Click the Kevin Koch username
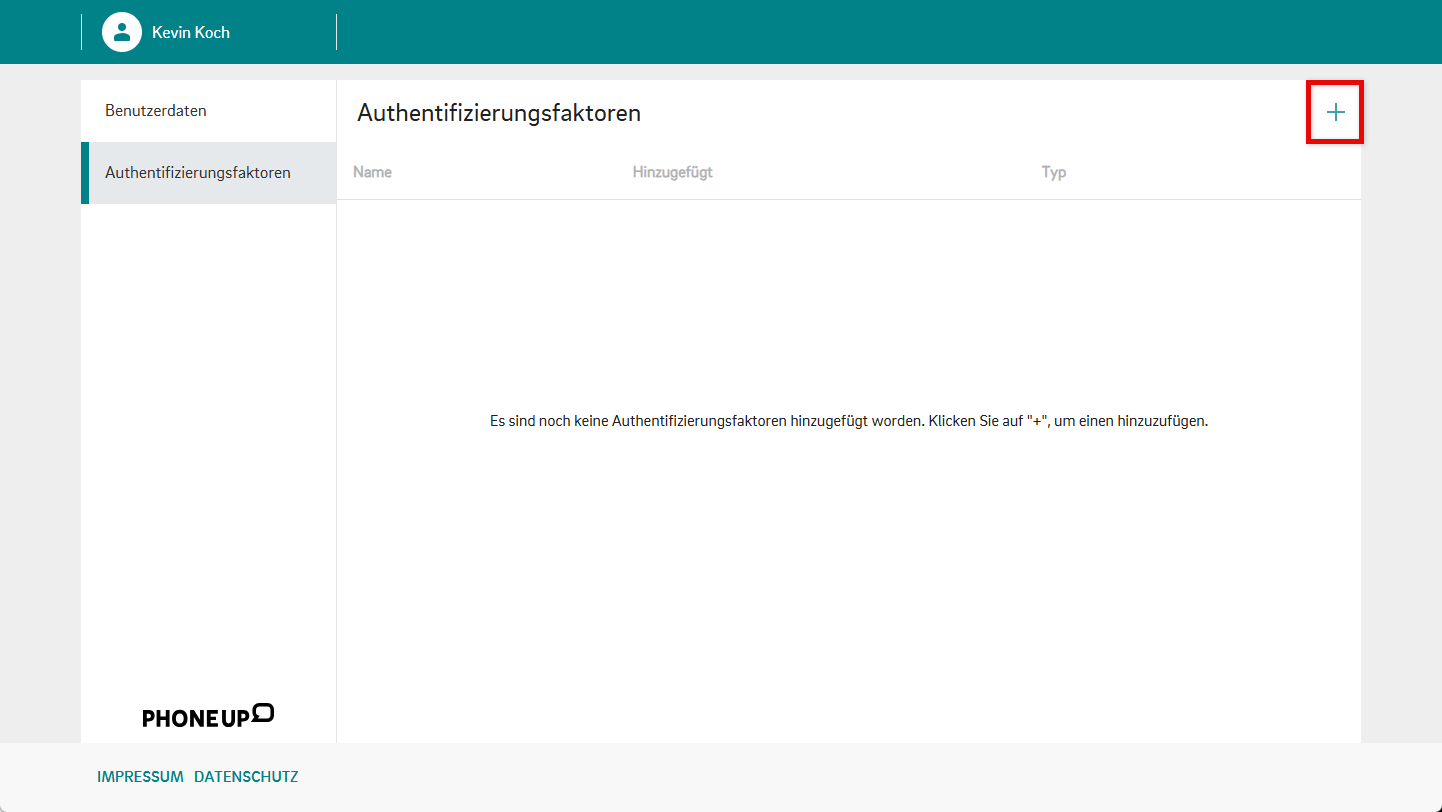Image resolution: width=1442 pixels, height=812 pixels. [191, 32]
